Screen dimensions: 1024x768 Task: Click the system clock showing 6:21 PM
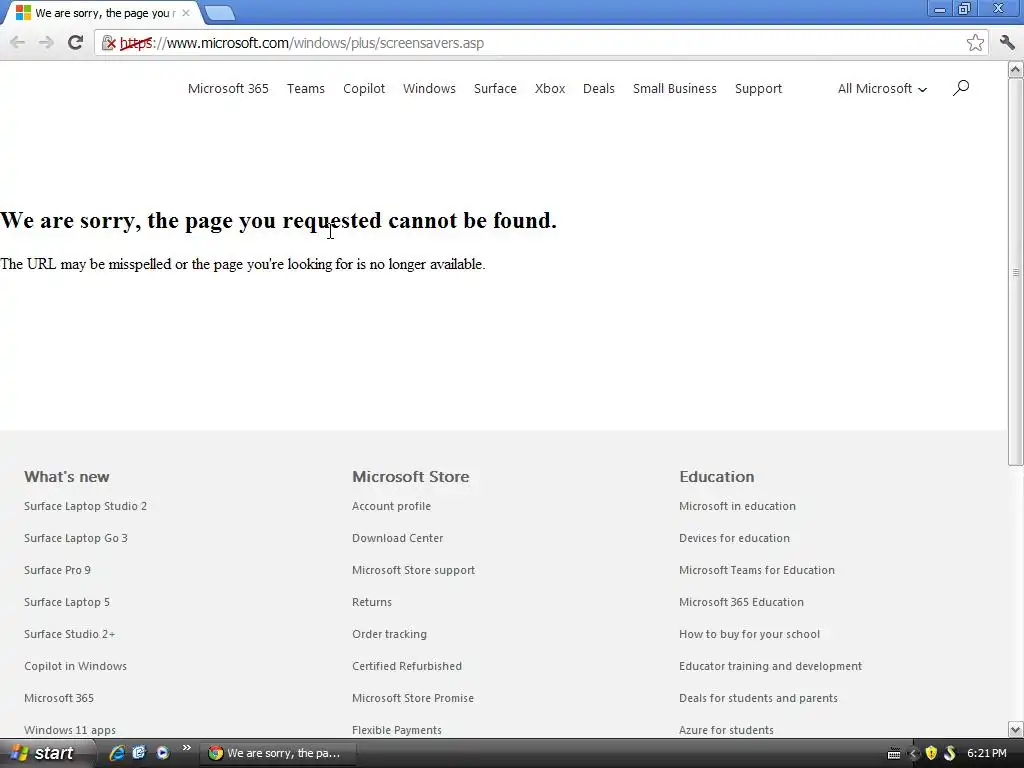(986, 754)
